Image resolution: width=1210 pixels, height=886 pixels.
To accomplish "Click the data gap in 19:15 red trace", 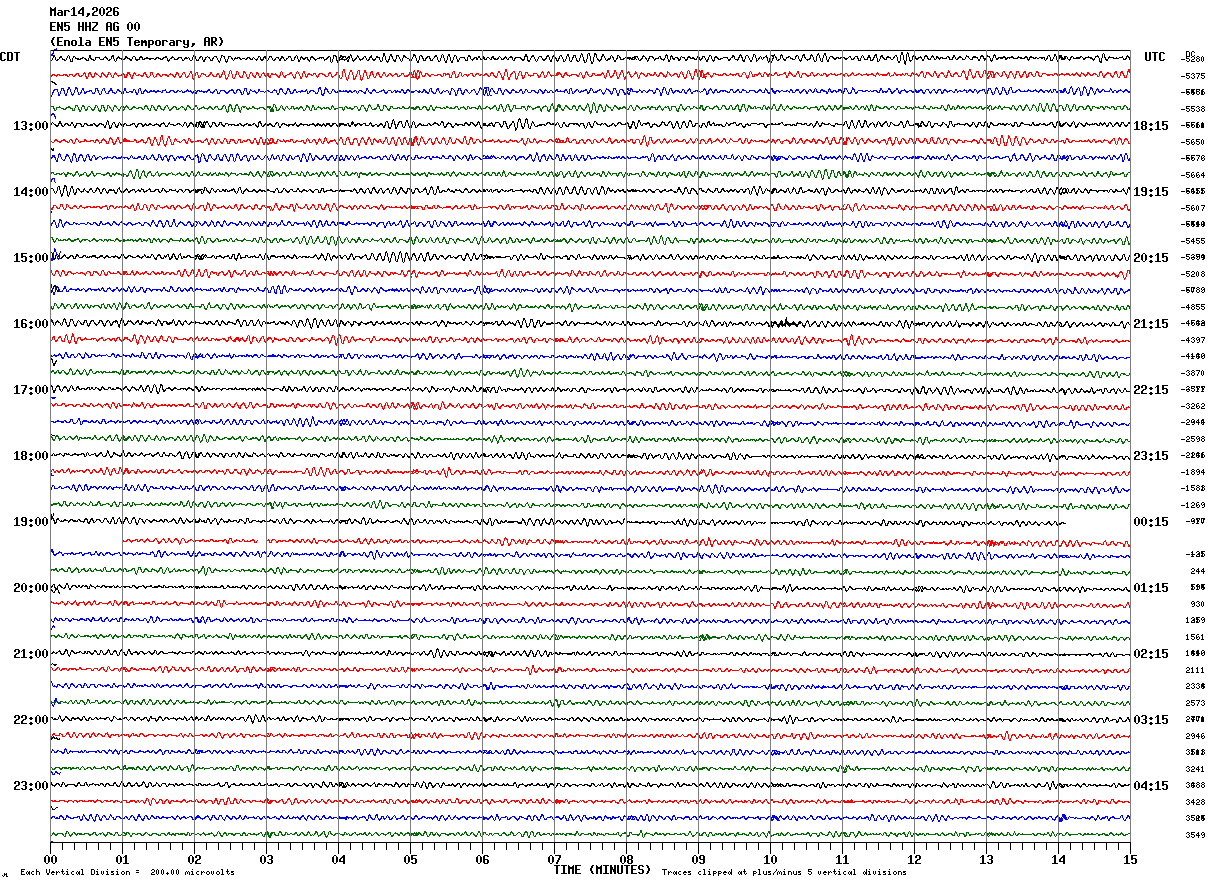I will pyautogui.click(x=86, y=539).
